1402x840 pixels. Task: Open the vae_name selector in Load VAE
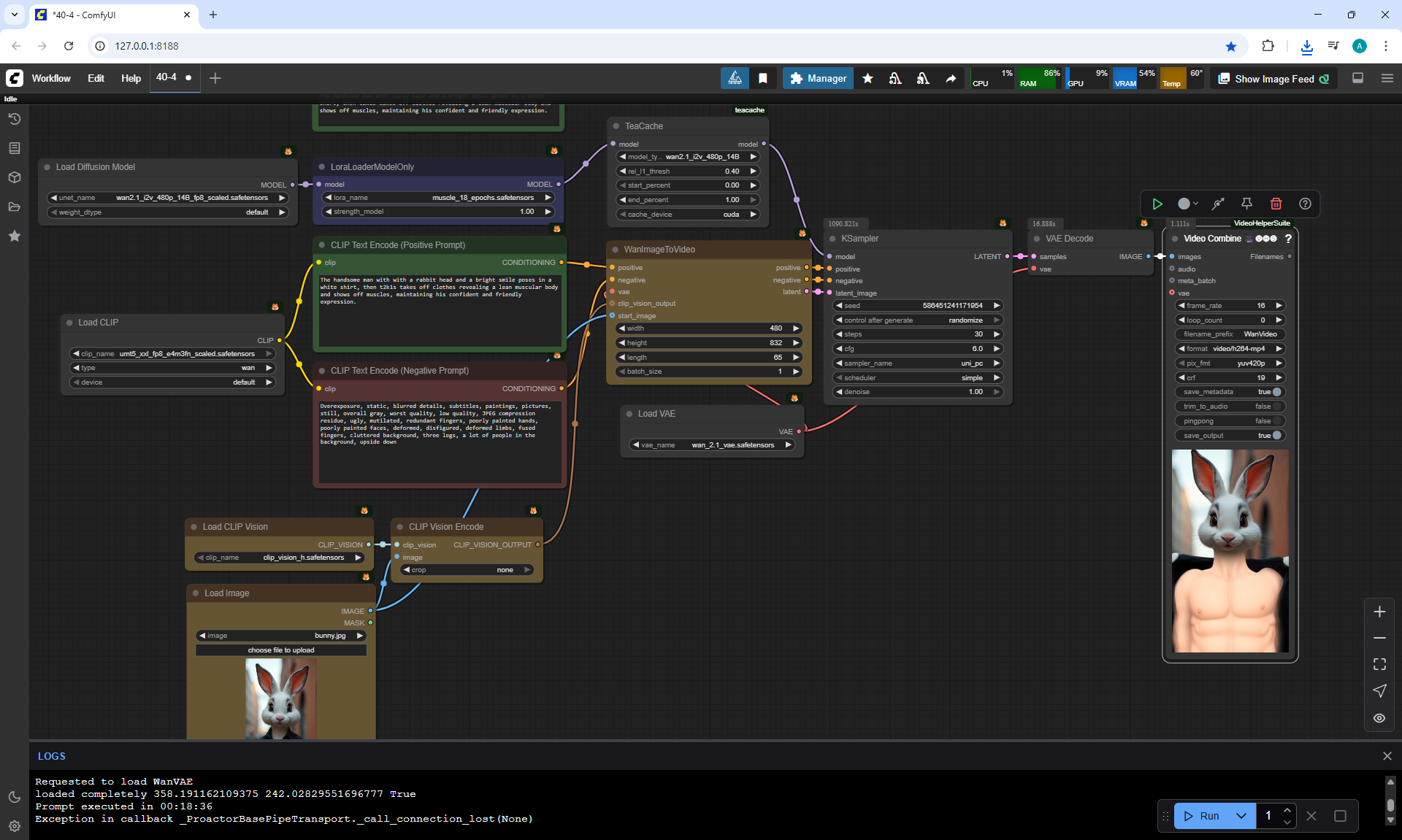pyautogui.click(x=712, y=445)
